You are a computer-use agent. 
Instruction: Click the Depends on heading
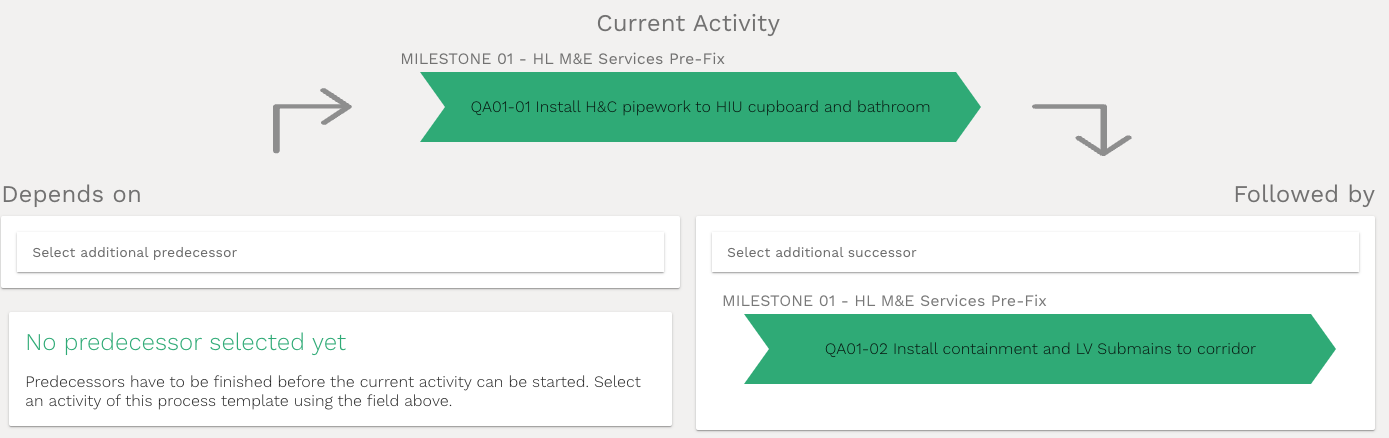(72, 194)
